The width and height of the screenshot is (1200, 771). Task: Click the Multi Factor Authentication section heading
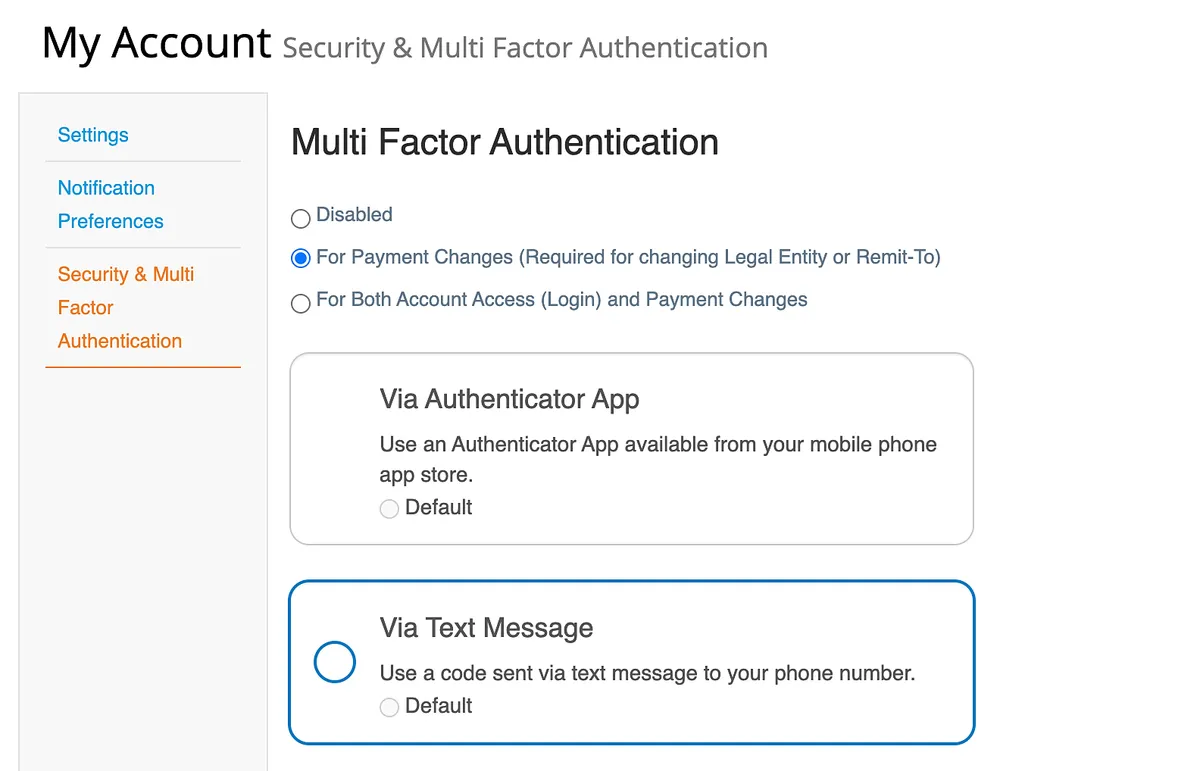(504, 142)
